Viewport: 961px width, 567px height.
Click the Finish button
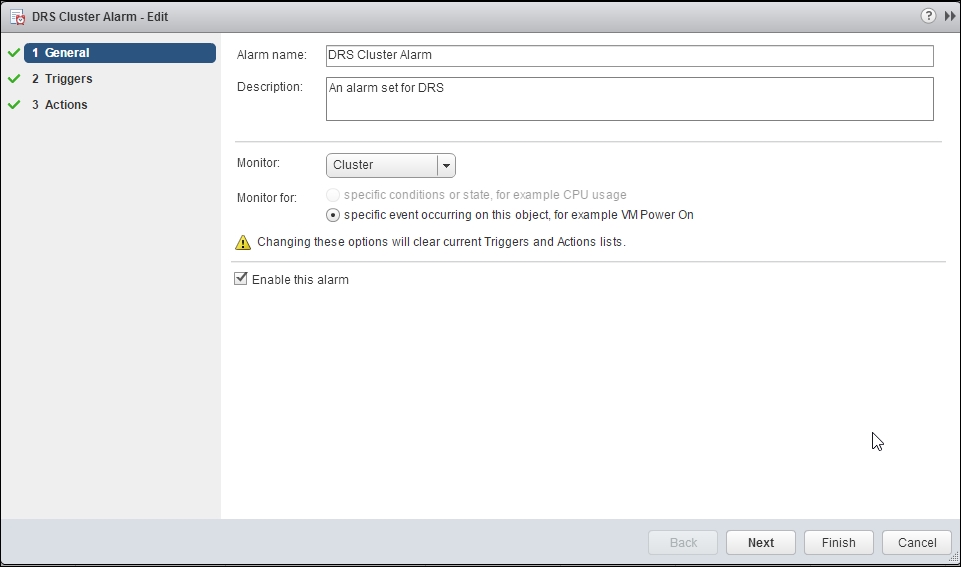click(838, 542)
